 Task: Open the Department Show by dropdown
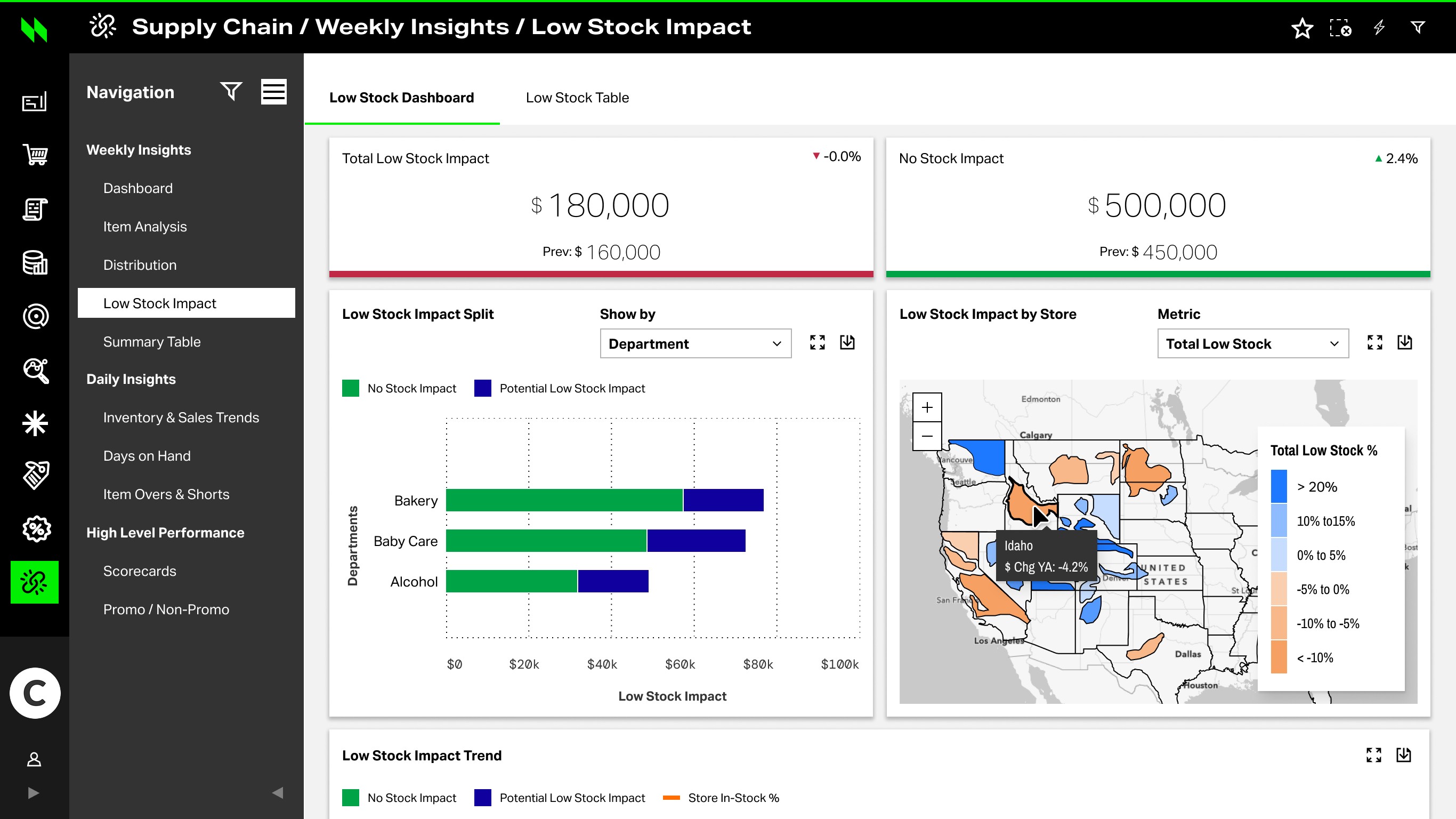coord(695,344)
